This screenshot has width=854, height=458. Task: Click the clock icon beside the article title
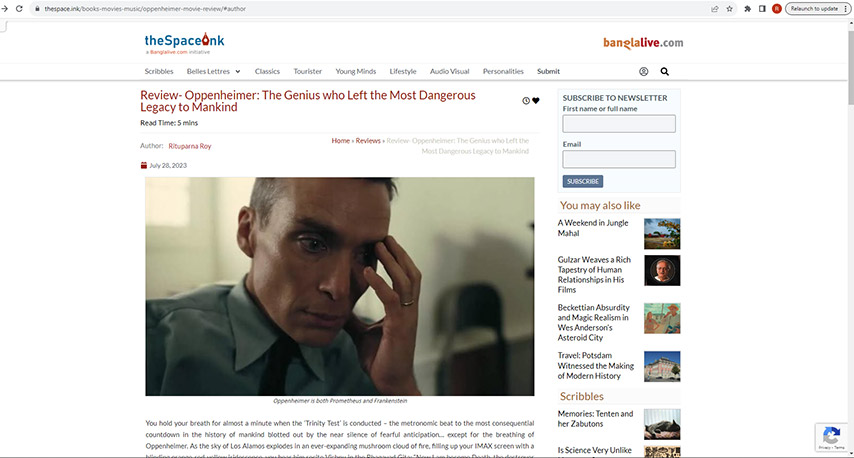click(x=526, y=101)
